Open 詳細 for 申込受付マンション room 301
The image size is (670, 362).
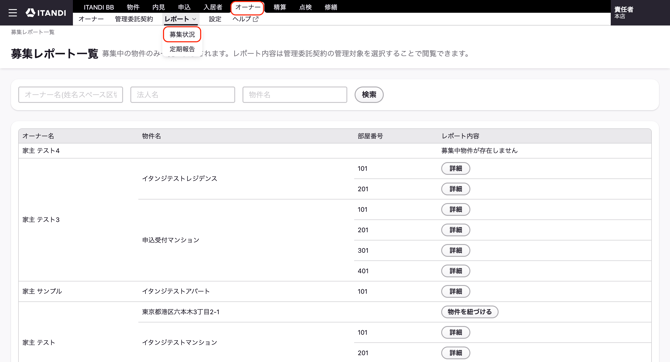pyautogui.click(x=455, y=250)
